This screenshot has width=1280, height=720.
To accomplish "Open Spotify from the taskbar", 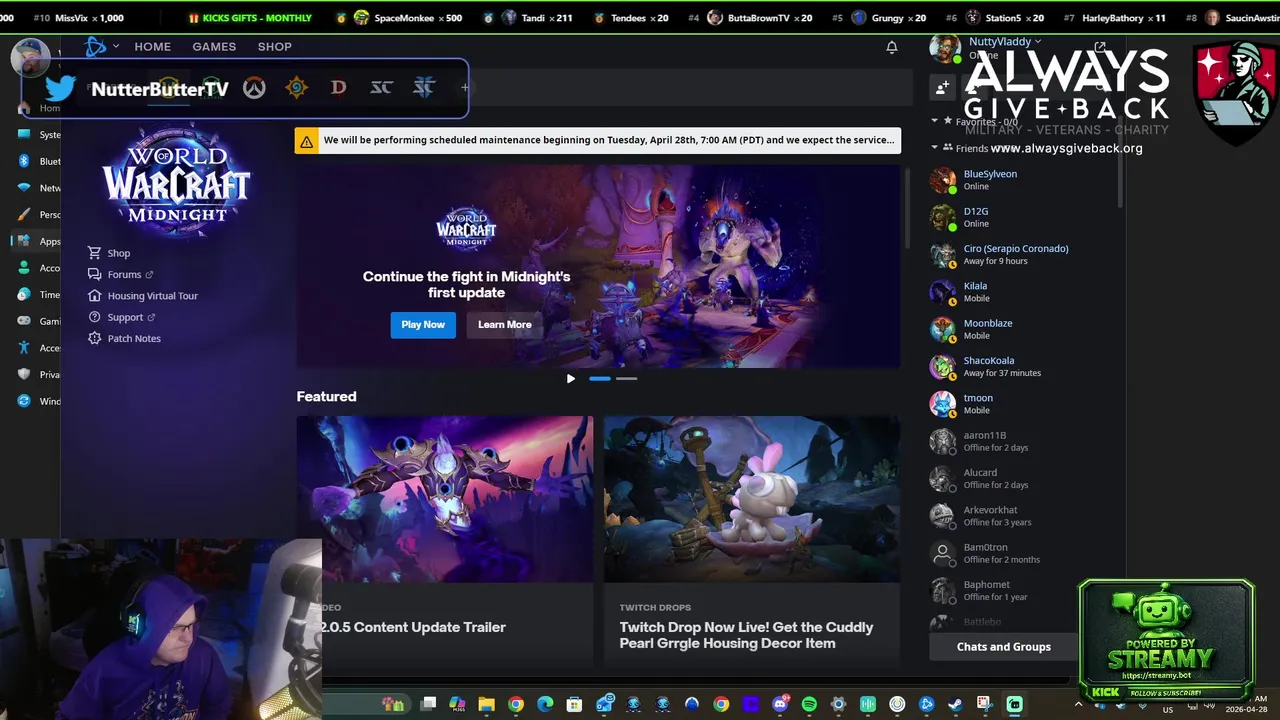I will click(809, 704).
